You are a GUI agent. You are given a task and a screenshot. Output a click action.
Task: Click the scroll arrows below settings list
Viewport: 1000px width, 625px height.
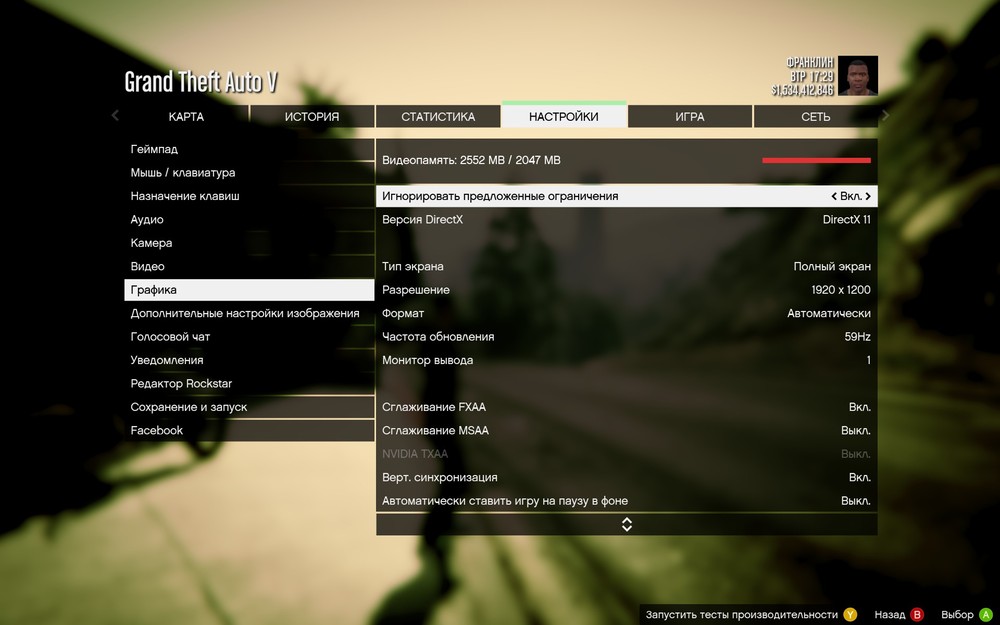tap(627, 524)
